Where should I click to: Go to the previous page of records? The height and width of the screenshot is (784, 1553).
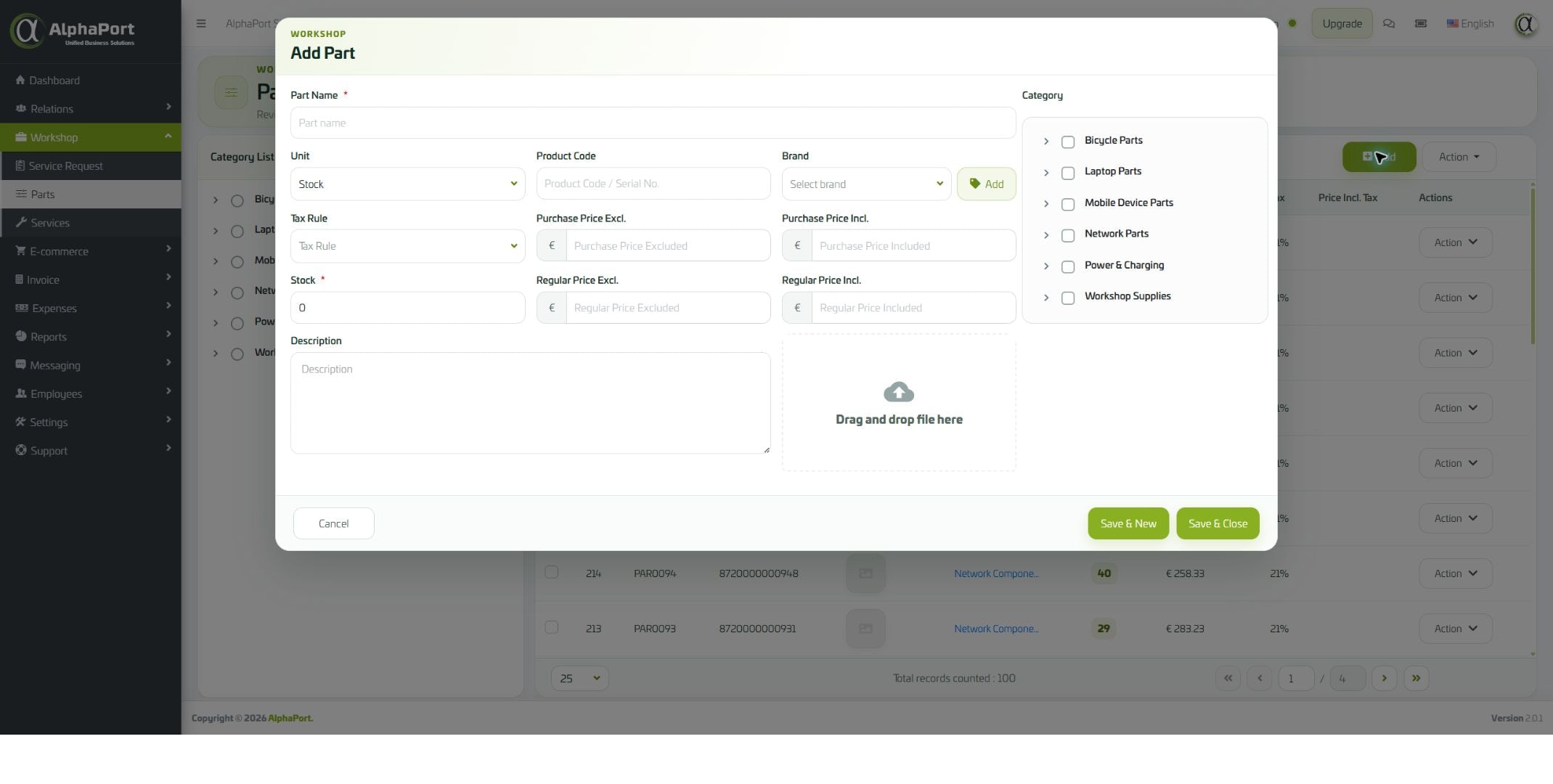tap(1260, 678)
